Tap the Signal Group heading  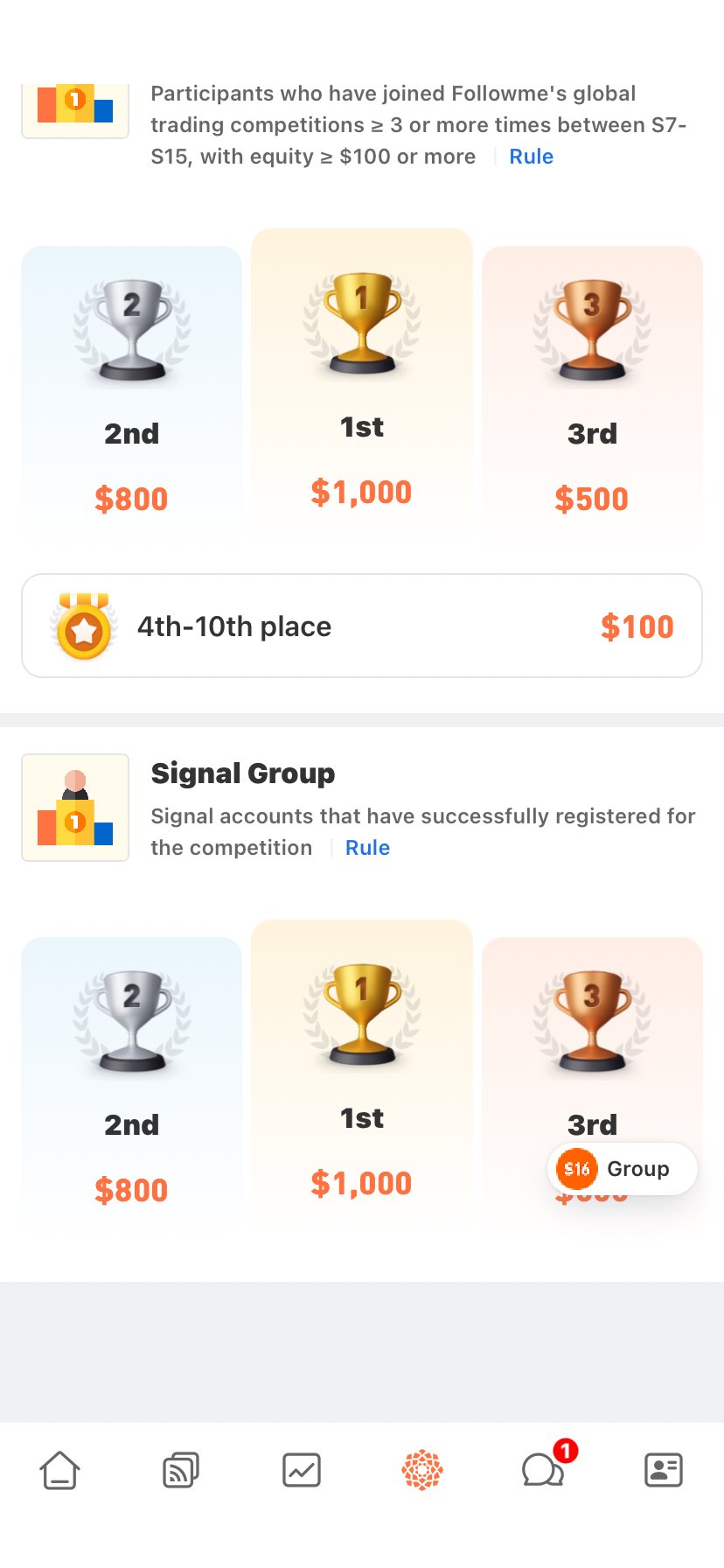click(x=243, y=773)
